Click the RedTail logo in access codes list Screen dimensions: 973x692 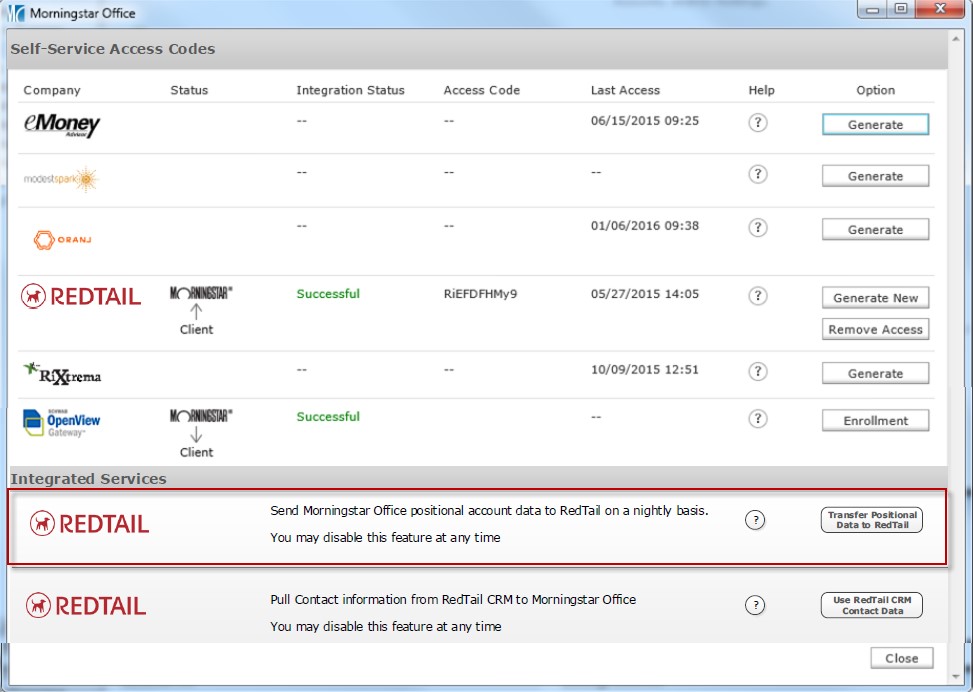(x=81, y=296)
